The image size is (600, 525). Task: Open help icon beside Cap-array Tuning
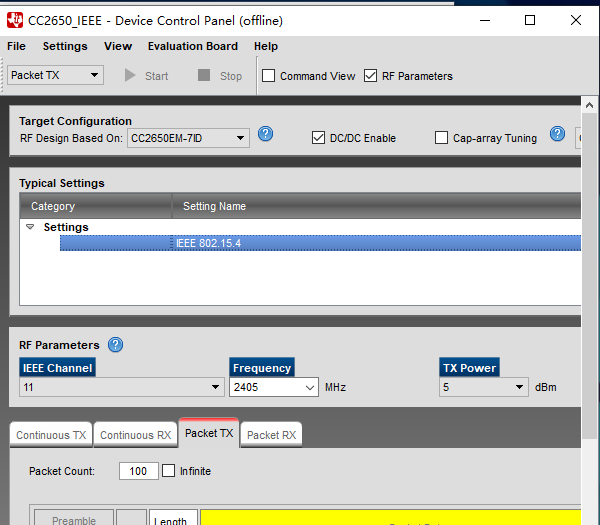(x=558, y=134)
